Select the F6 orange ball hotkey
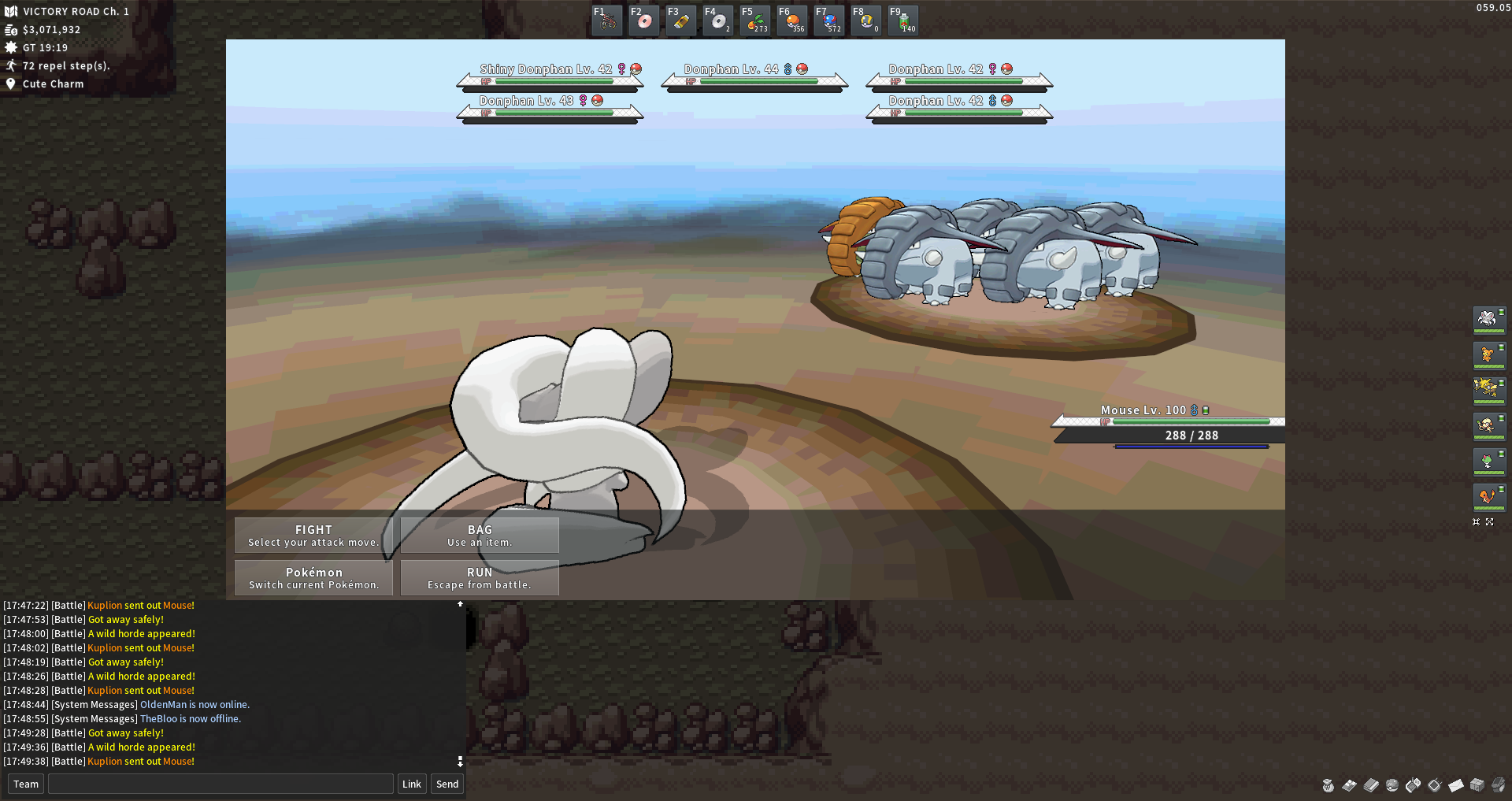 tap(792, 20)
